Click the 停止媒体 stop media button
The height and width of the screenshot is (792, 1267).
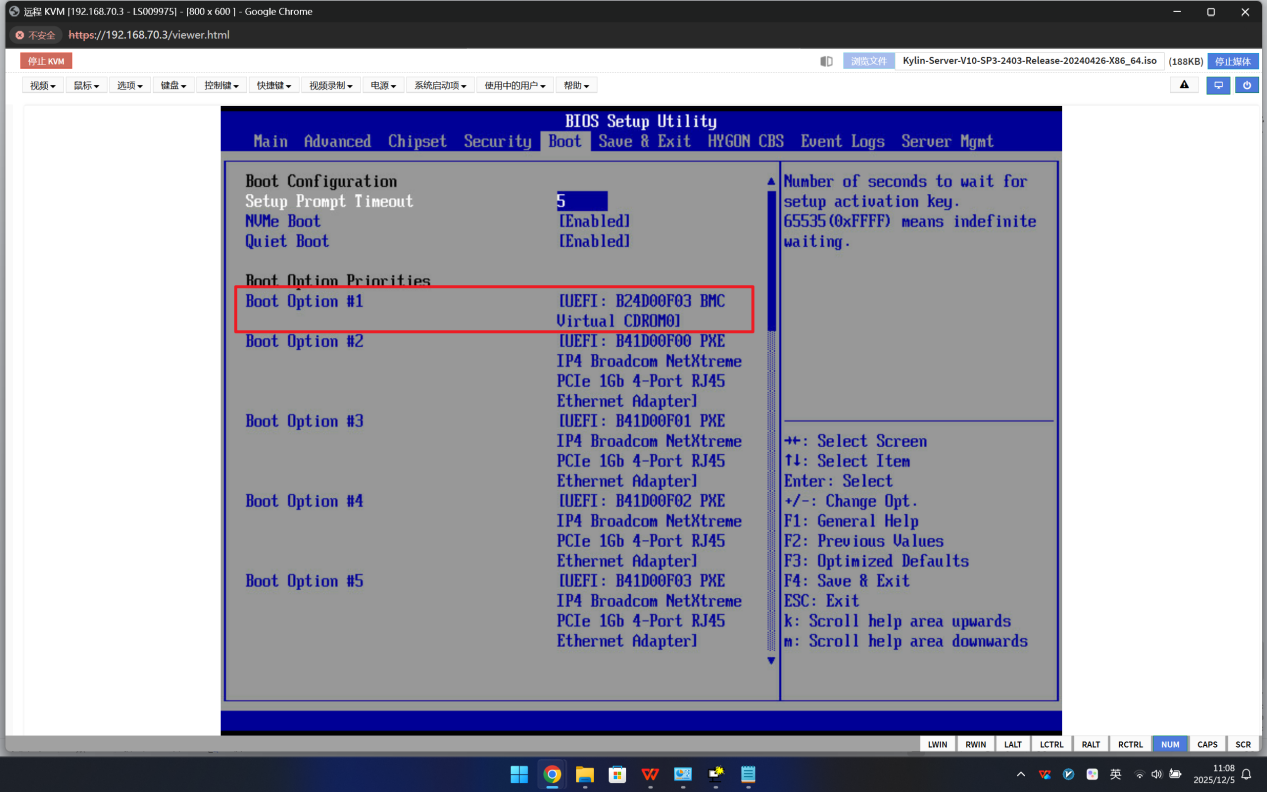coord(1233,61)
